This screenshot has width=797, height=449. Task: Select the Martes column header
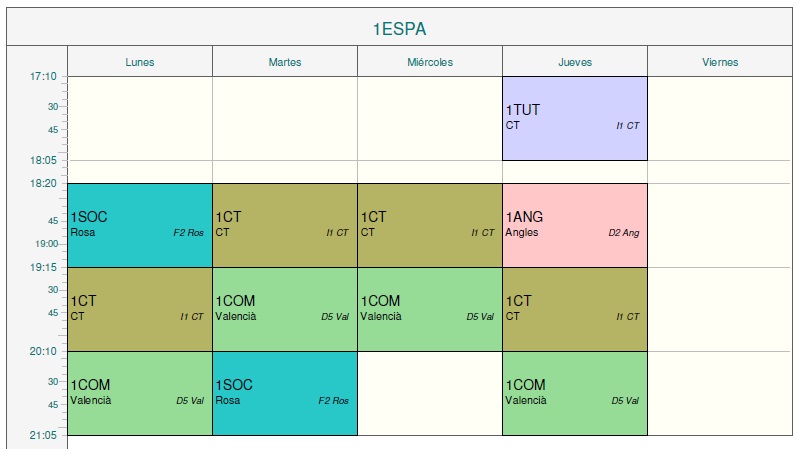click(285, 62)
